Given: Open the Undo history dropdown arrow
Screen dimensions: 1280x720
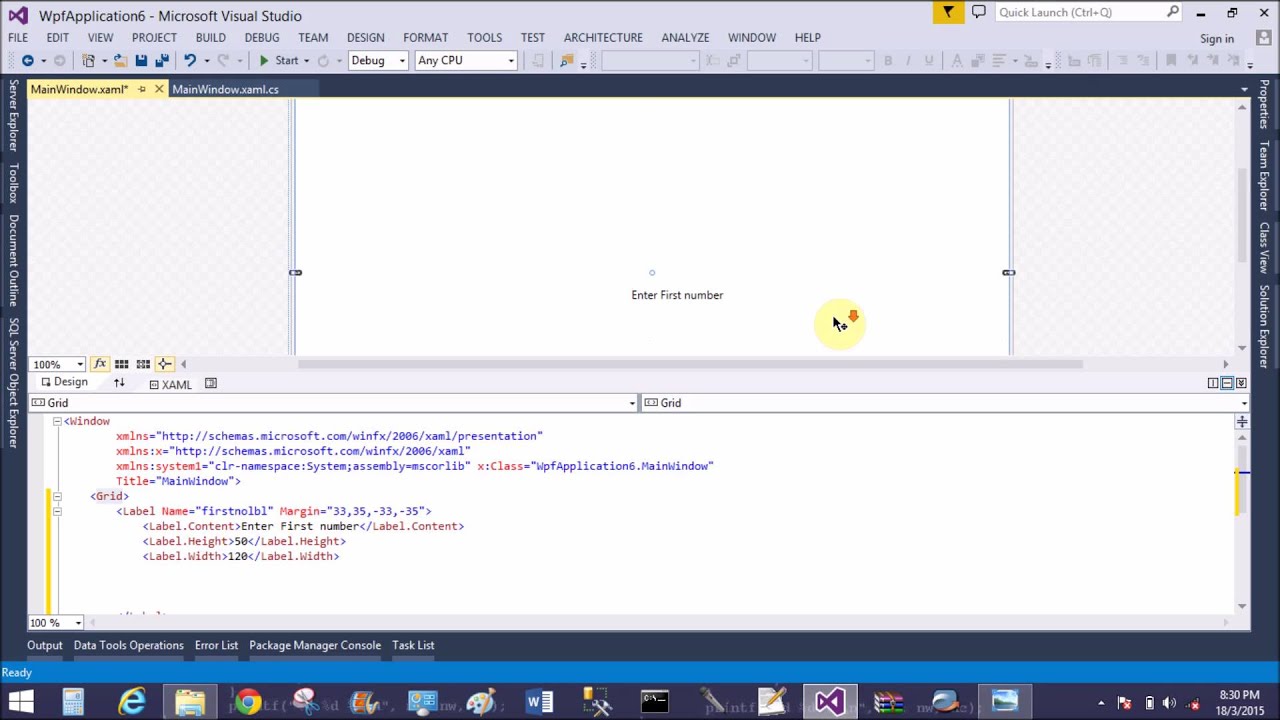Looking at the screenshot, I should click(206, 61).
